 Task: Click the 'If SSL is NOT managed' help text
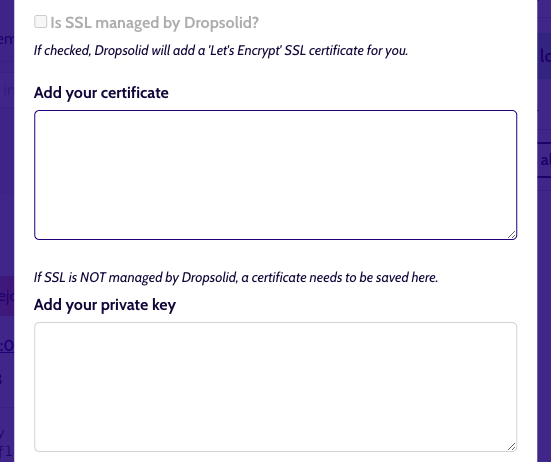point(236,278)
